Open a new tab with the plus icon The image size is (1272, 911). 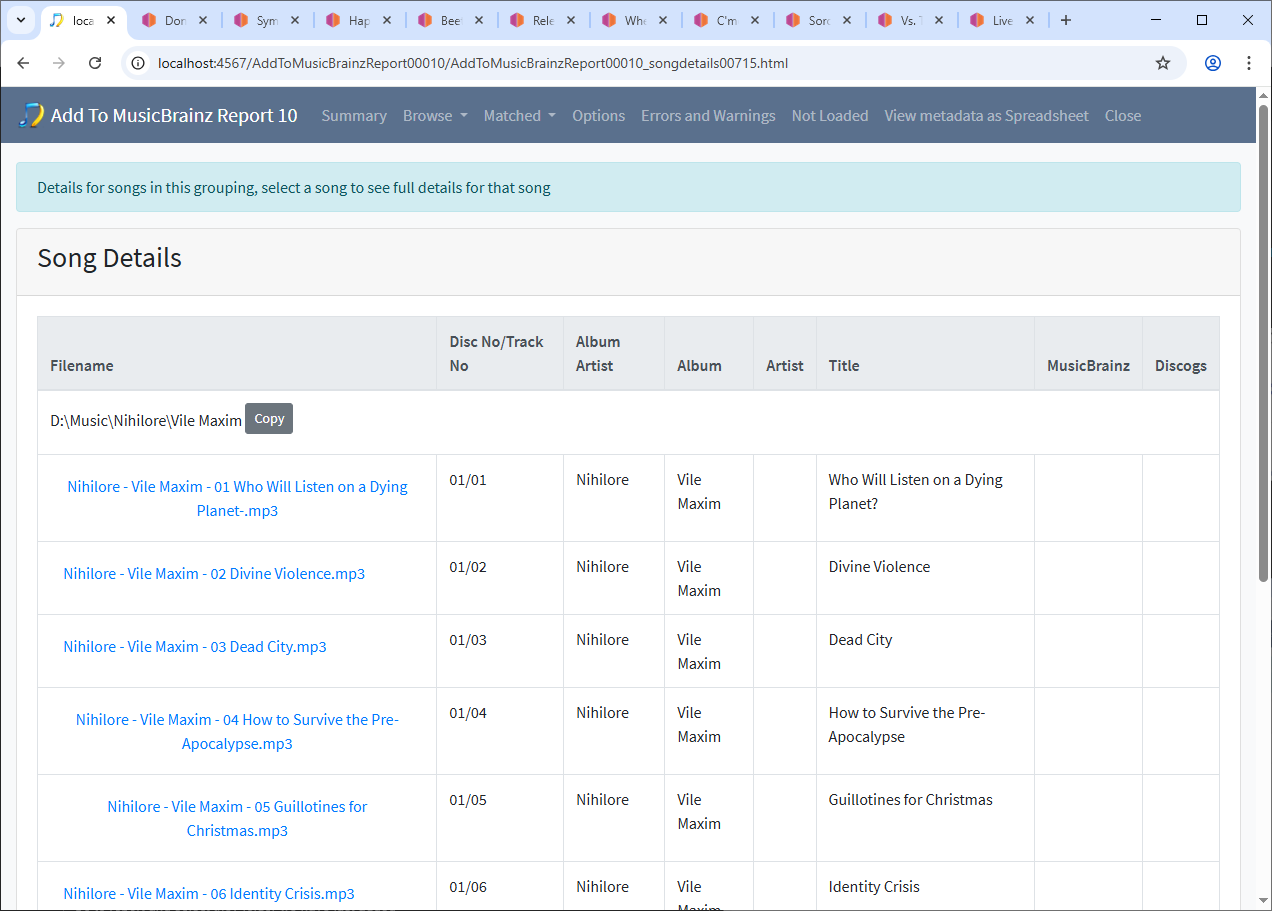(1066, 20)
